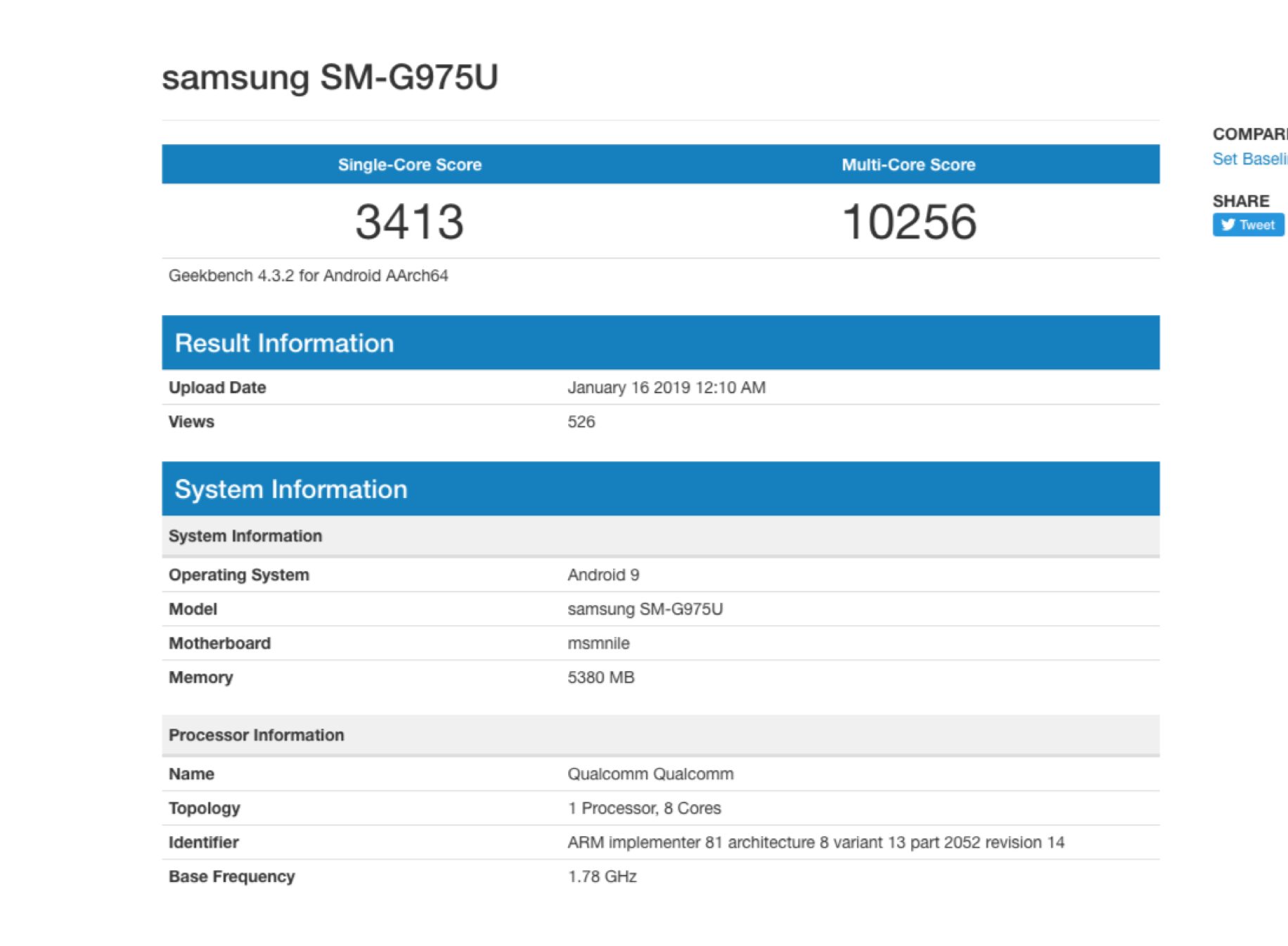Open the Set Baseline link
This screenshot has height=946, width=1288.
[1249, 159]
